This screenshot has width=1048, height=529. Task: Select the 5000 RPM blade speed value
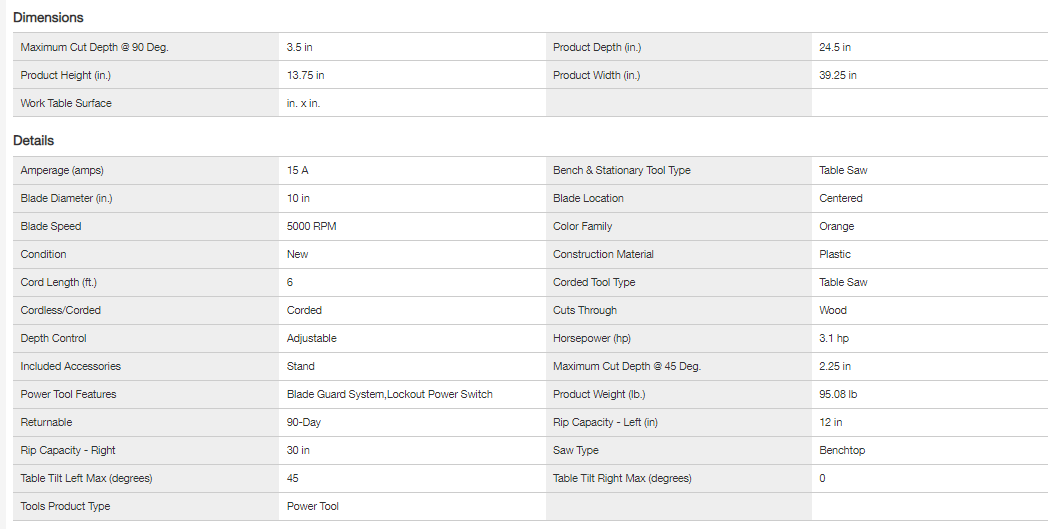(x=311, y=226)
